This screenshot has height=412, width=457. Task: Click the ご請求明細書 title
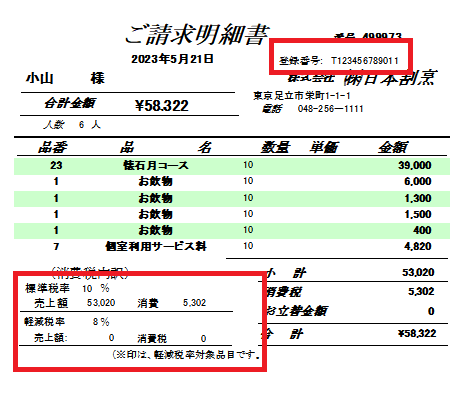pyautogui.click(x=197, y=34)
